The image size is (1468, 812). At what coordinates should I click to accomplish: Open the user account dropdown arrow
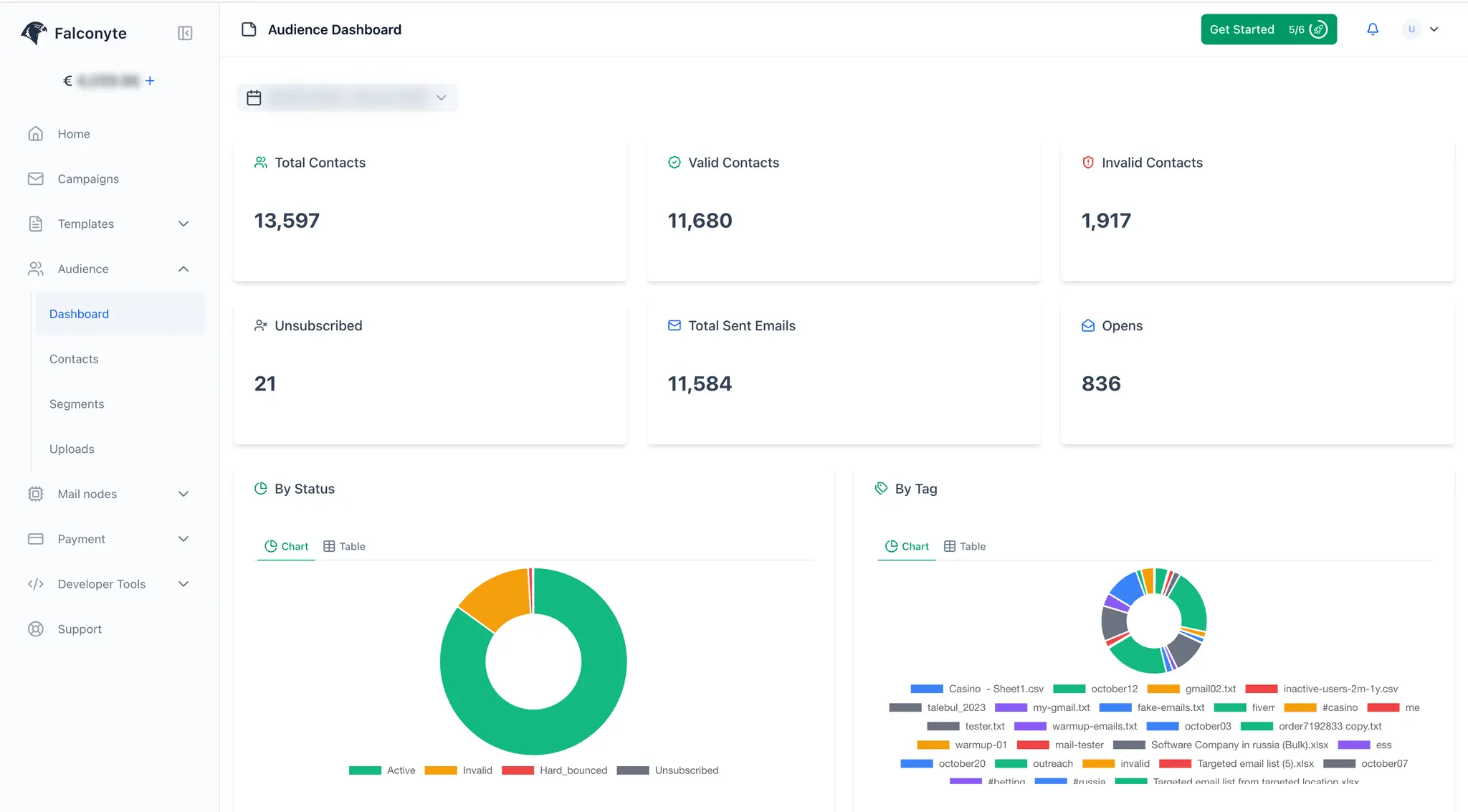pos(1434,29)
